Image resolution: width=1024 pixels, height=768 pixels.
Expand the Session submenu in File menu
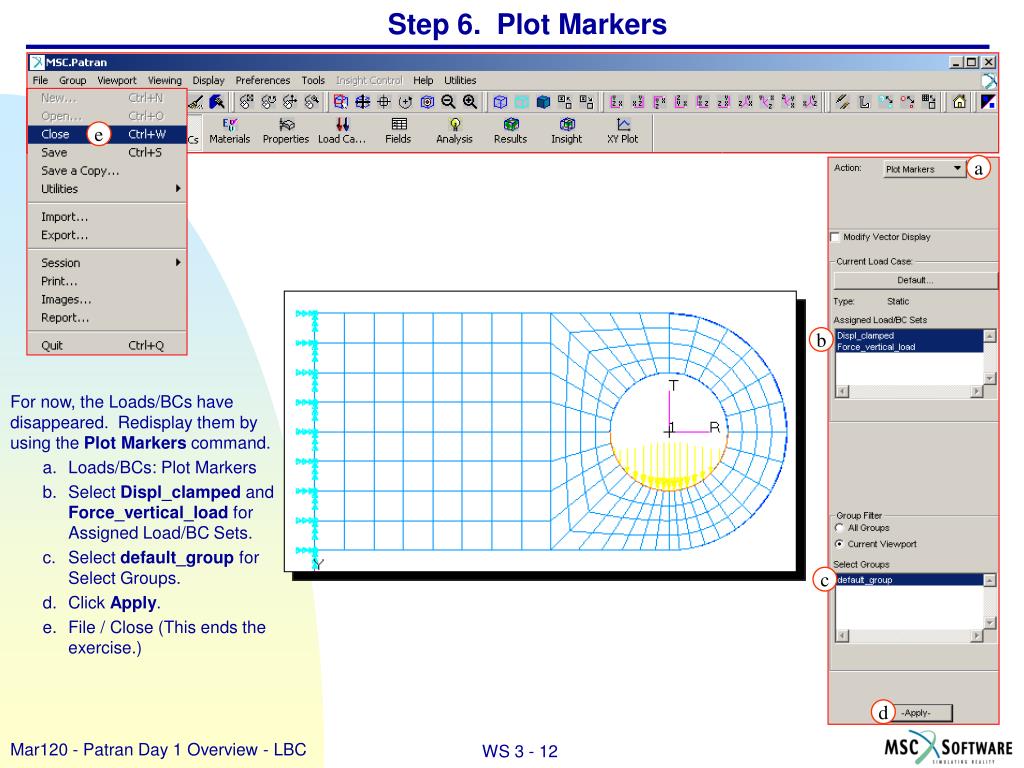pos(106,263)
